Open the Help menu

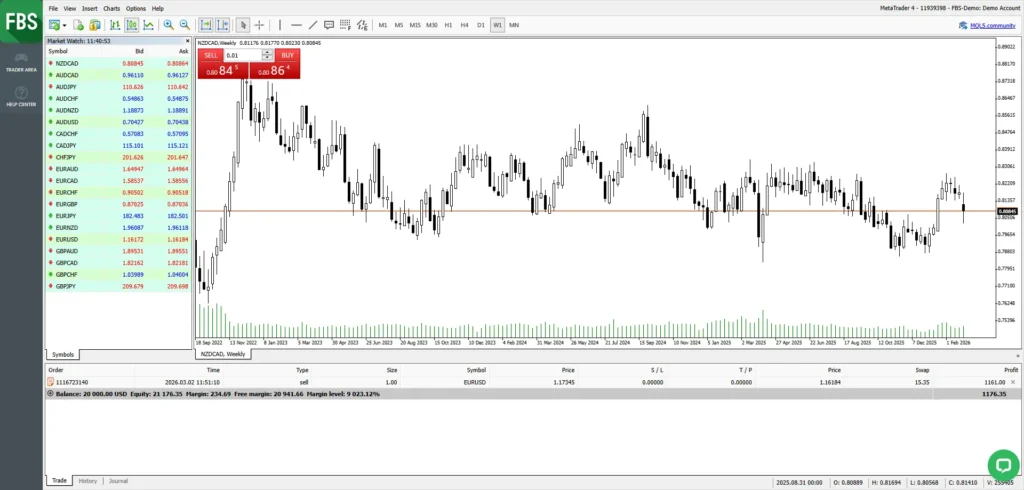tap(157, 8)
